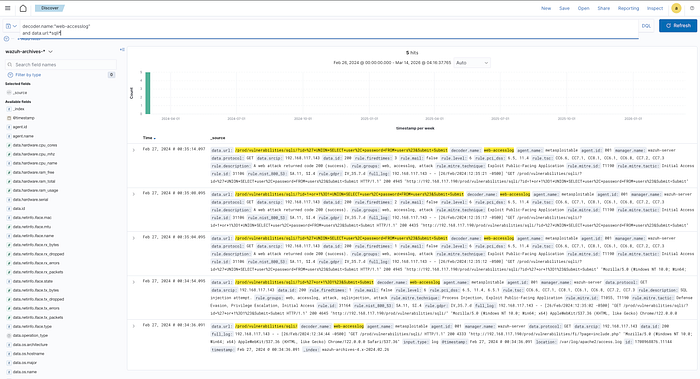
Task: Click the type icon next to agent.name field
Action: pyautogui.click(x=9, y=136)
